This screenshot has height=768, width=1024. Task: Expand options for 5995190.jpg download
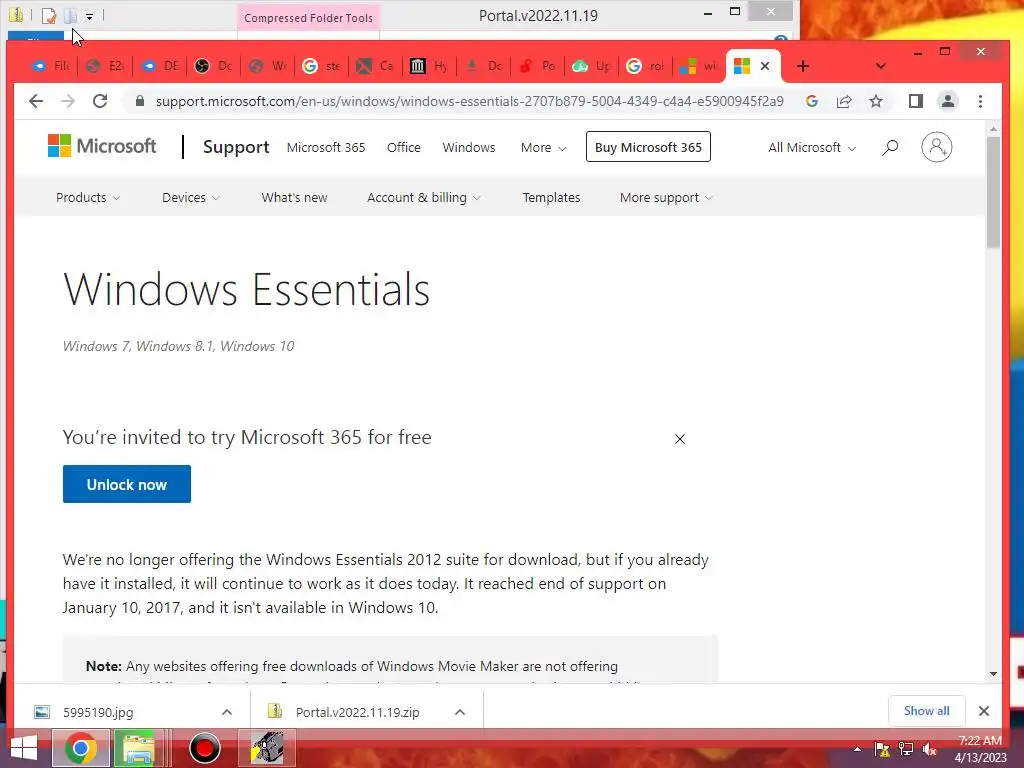coord(227,712)
